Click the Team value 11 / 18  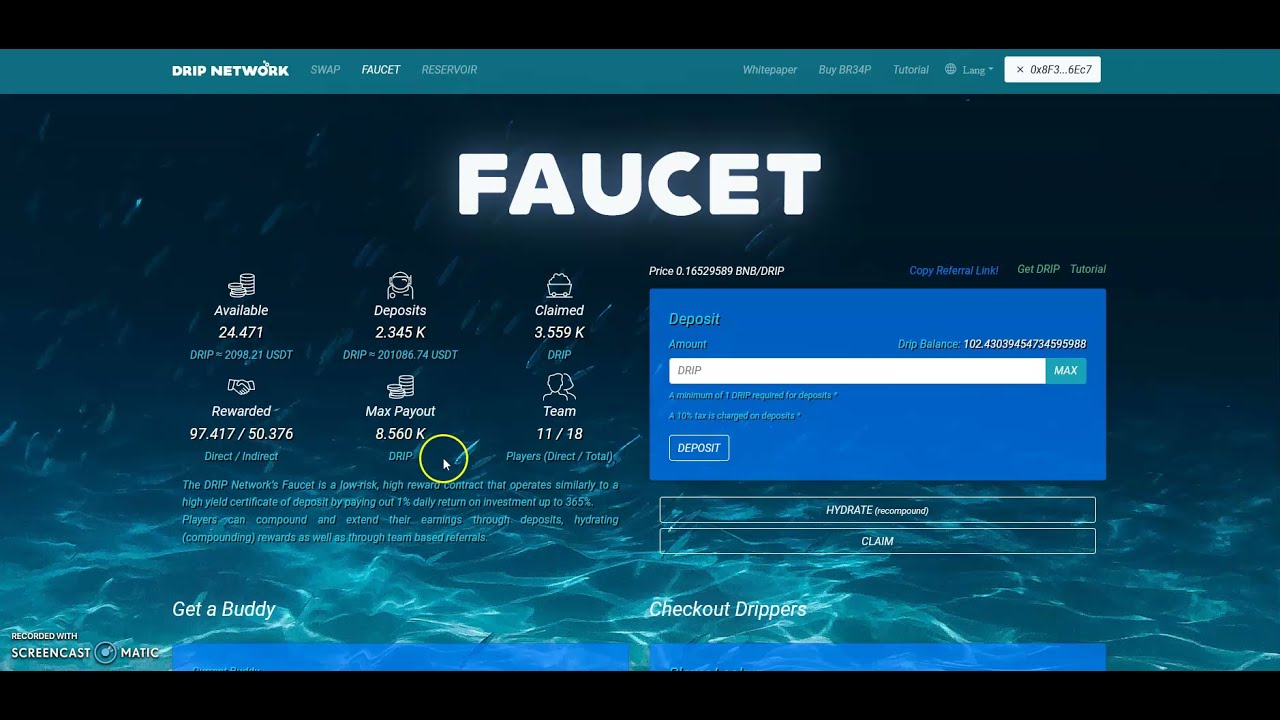coord(559,434)
